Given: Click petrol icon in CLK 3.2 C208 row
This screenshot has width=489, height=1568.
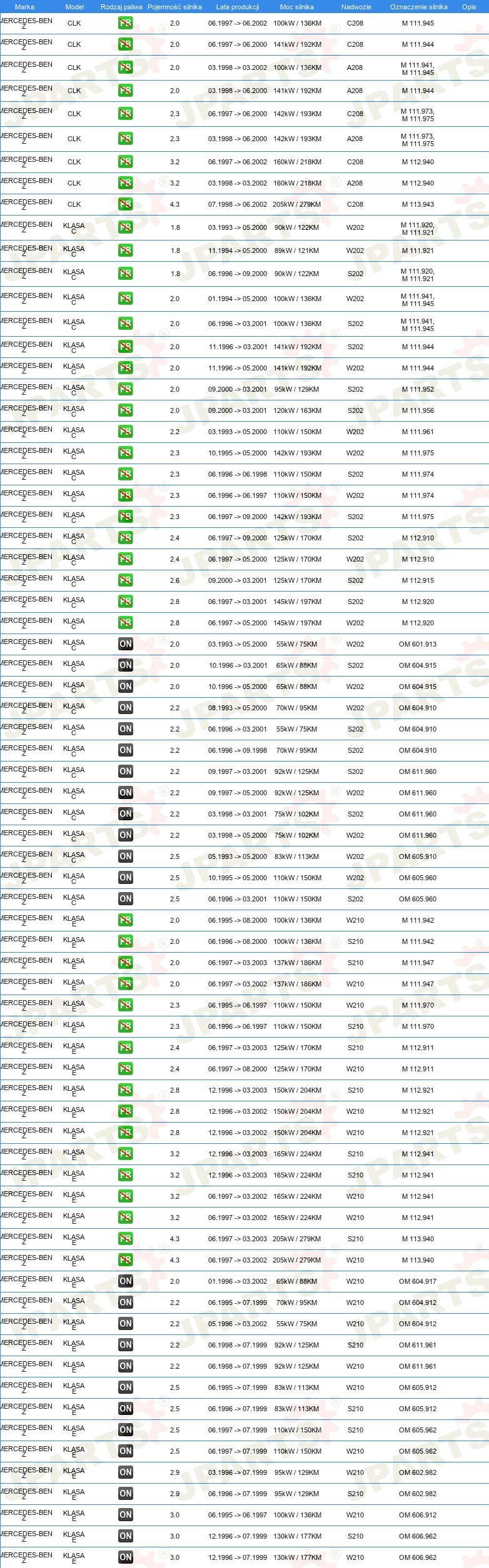Looking at the screenshot, I should pyautogui.click(x=126, y=162).
